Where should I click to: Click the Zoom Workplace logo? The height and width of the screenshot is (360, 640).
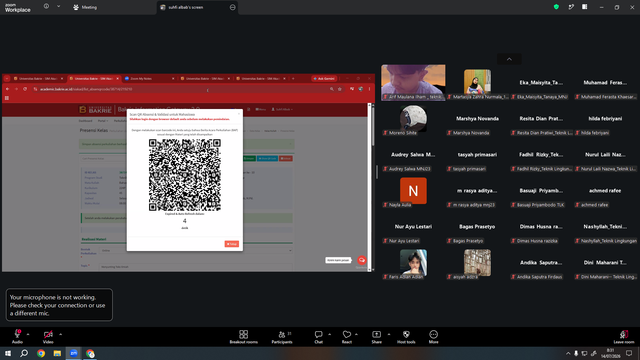click(x=18, y=8)
